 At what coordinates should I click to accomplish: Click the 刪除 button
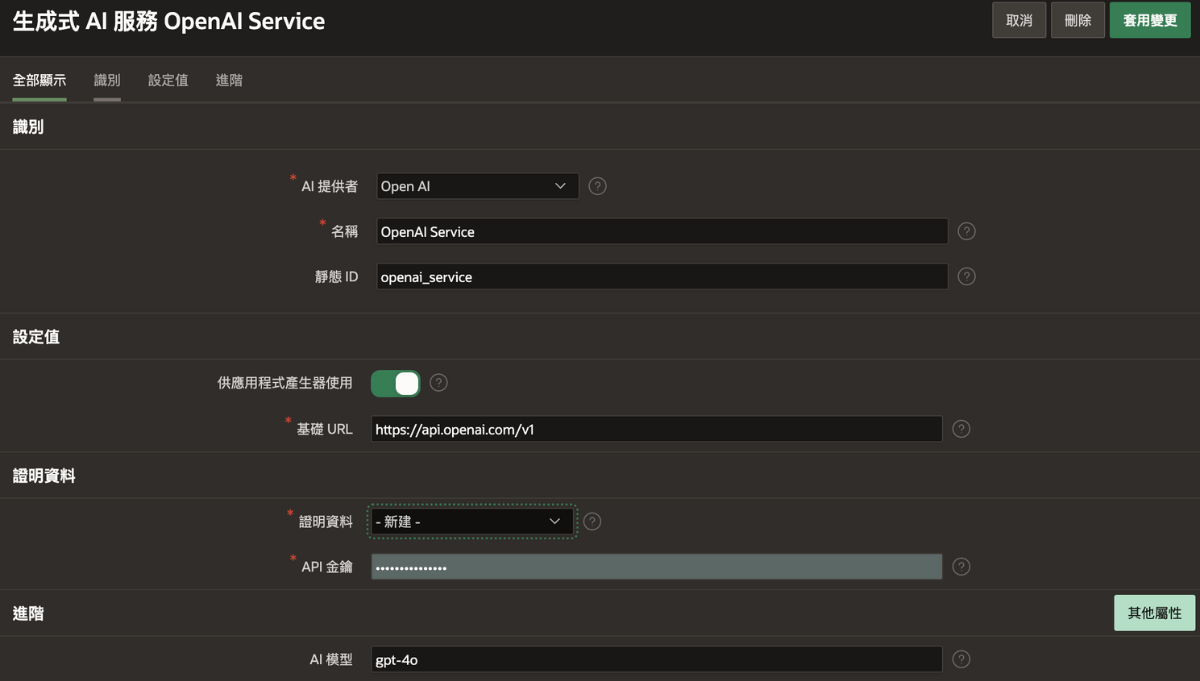click(x=1078, y=20)
